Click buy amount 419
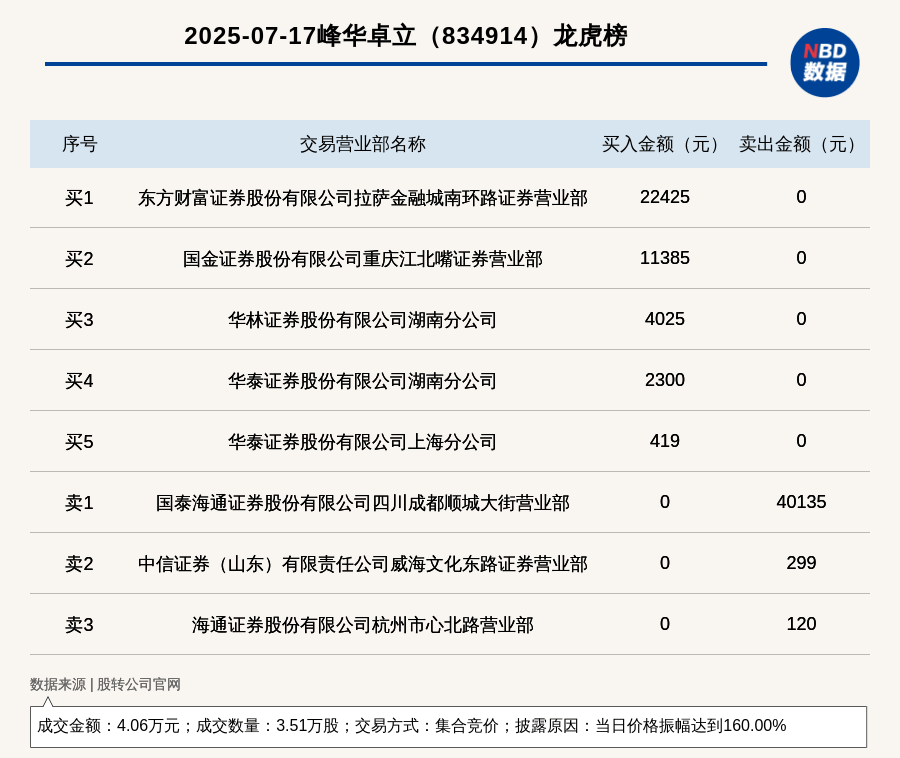Image resolution: width=900 pixels, height=758 pixels. click(x=665, y=441)
